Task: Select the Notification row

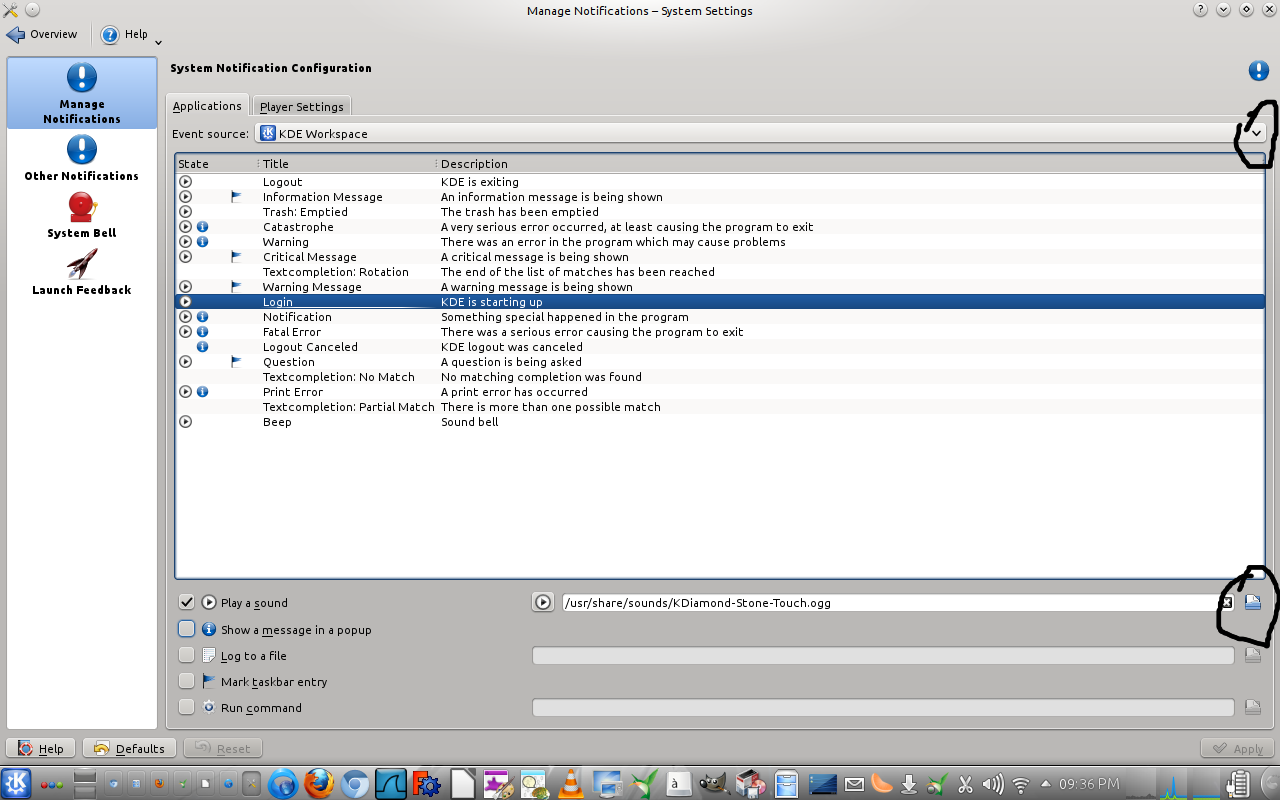Action: pyautogui.click(x=720, y=317)
